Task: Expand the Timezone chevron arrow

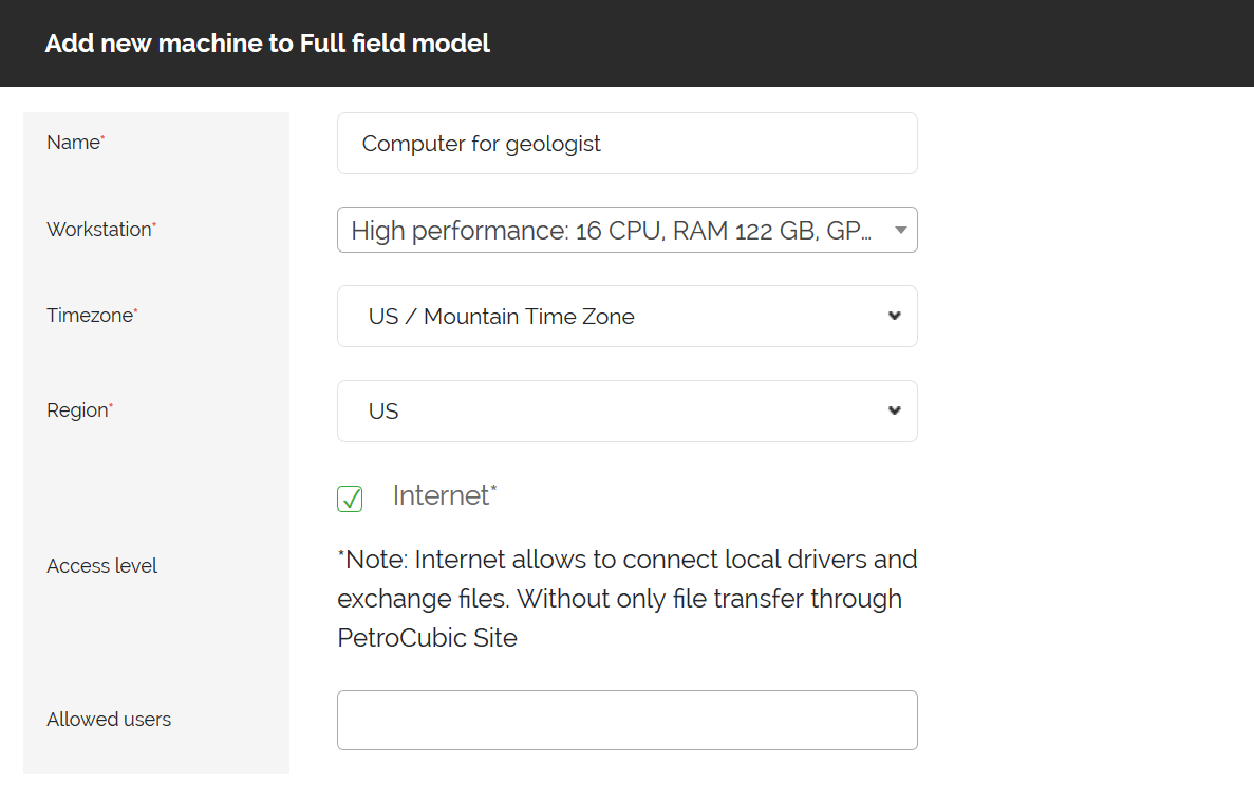Action: point(894,316)
